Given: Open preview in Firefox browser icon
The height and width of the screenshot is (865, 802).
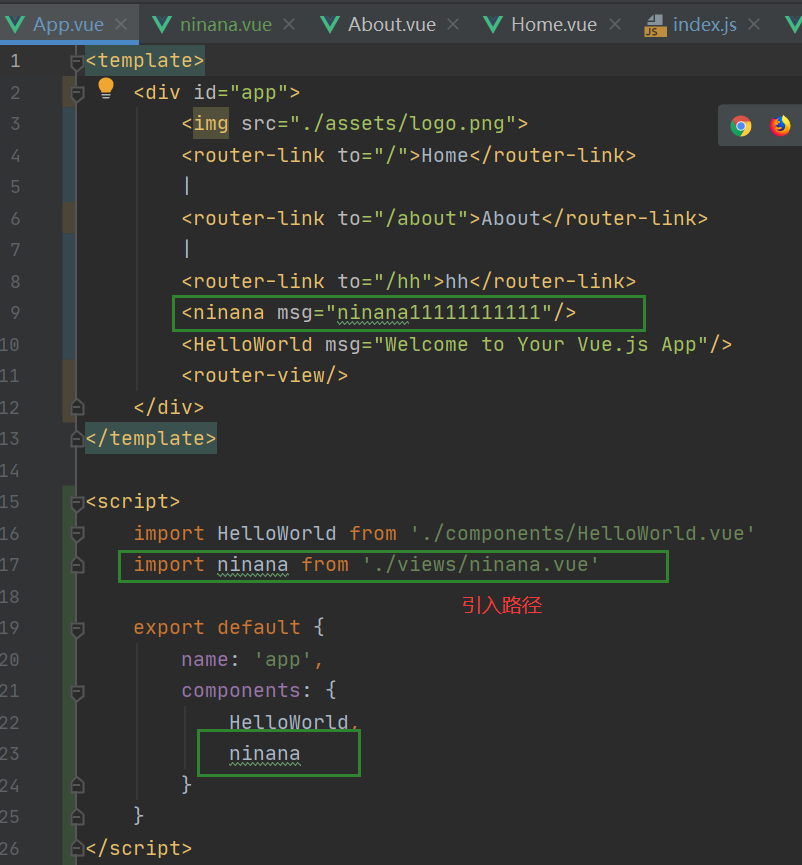Looking at the screenshot, I should [780, 126].
